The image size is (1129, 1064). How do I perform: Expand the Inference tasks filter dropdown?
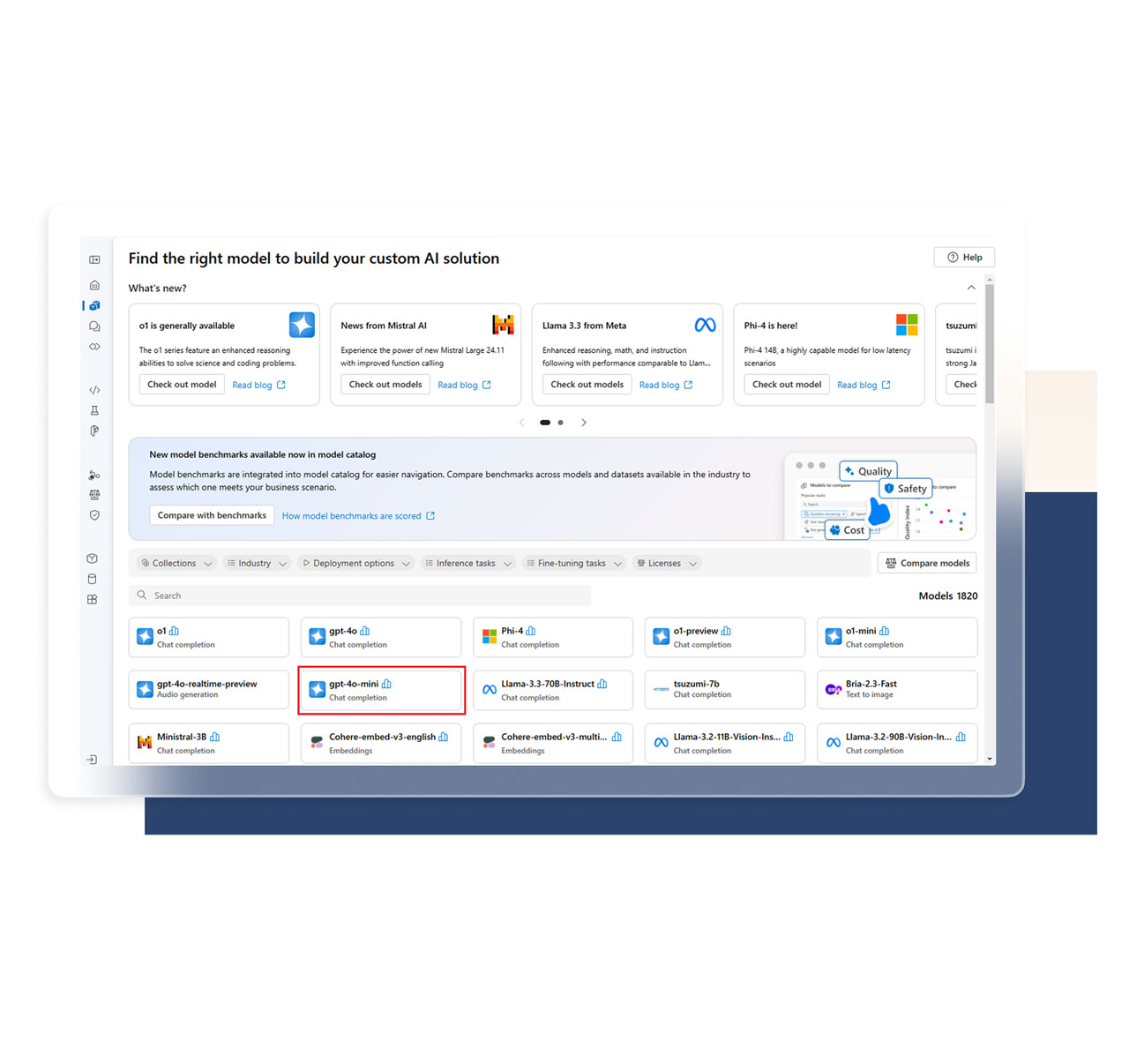pyautogui.click(x=468, y=563)
